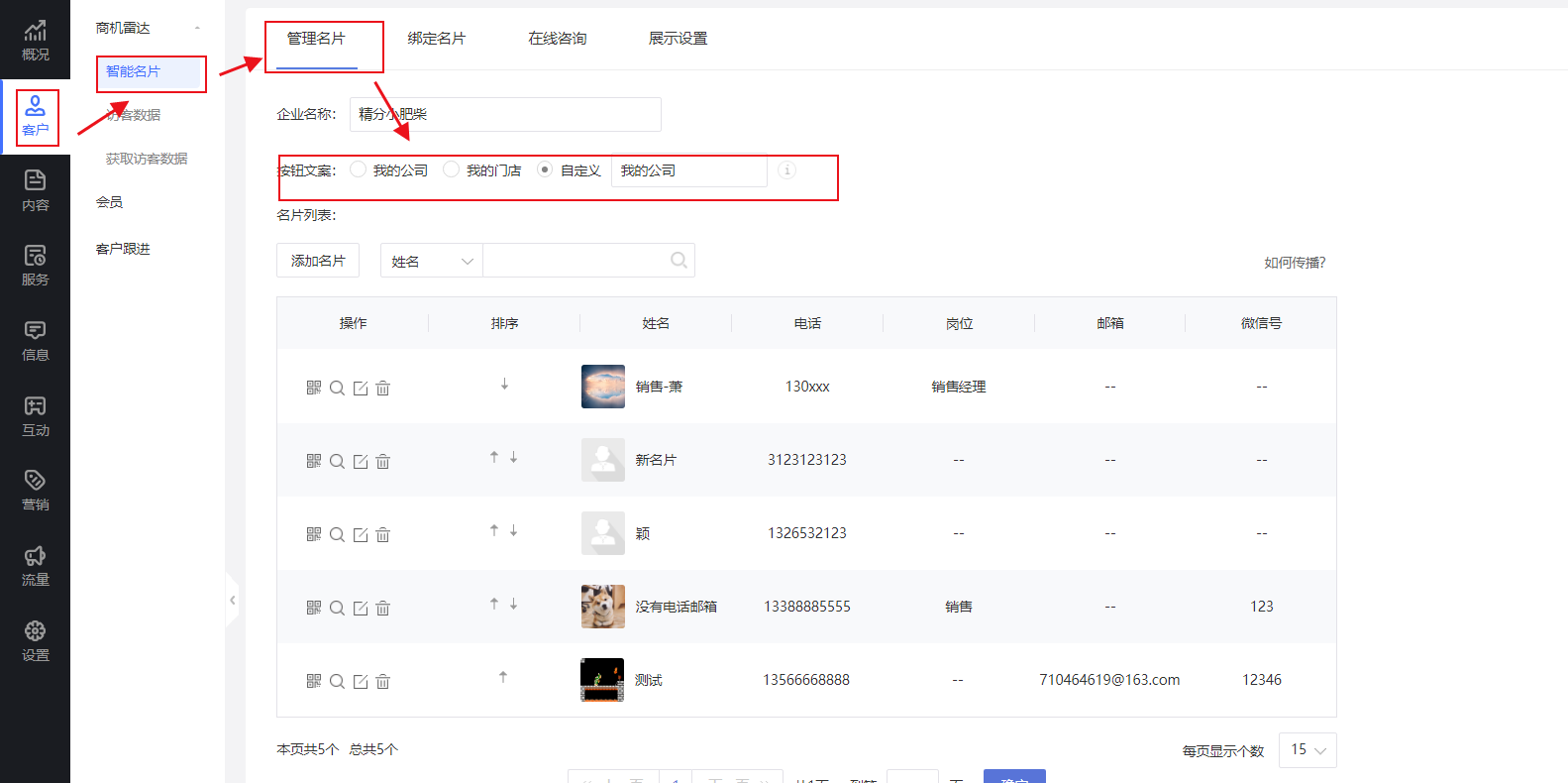The height and width of the screenshot is (783, 1568).
Task: Open the 概况 overview sidebar icon
Action: coord(35,41)
